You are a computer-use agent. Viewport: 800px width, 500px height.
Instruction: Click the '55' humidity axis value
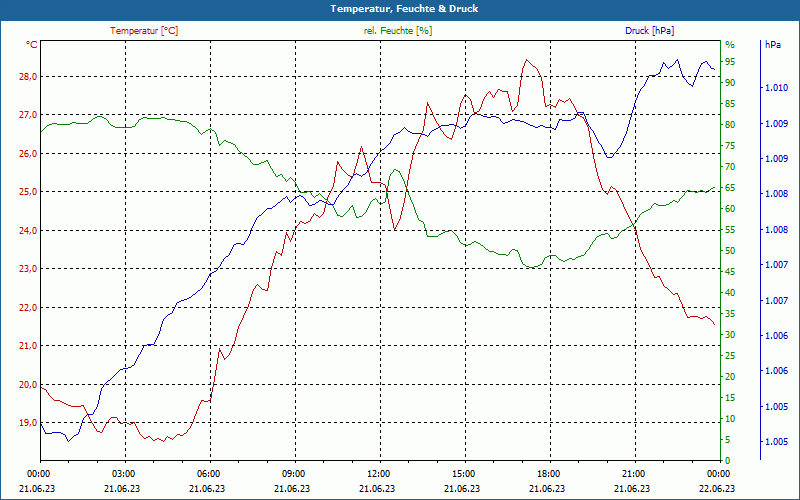pos(730,230)
